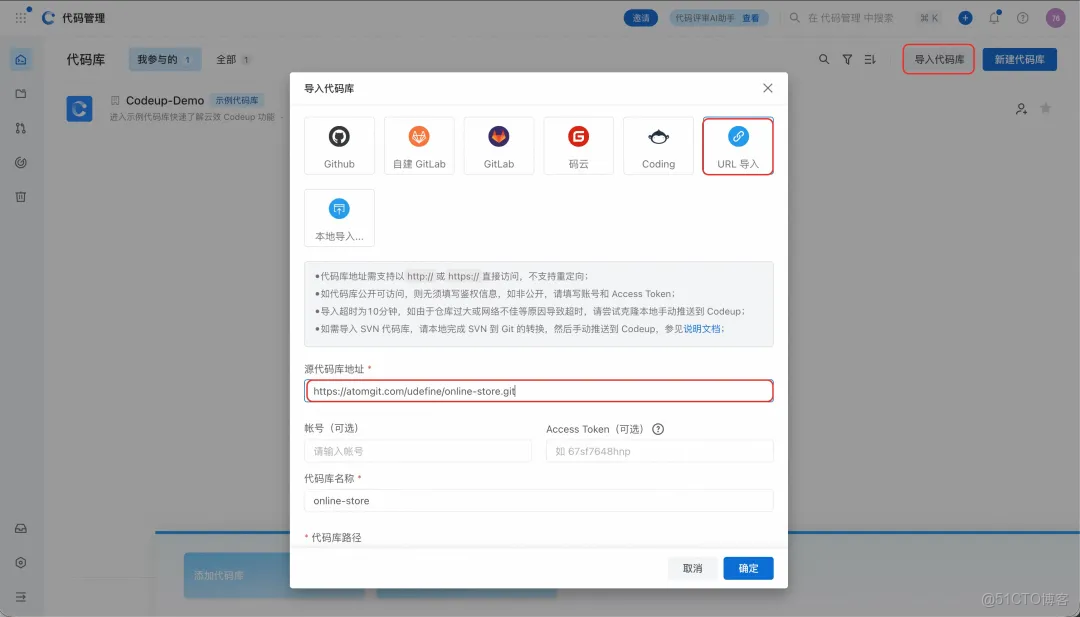Click the Codeup-Demo repository avatar icon
Image resolution: width=1080 pixels, height=617 pixels.
point(80,108)
